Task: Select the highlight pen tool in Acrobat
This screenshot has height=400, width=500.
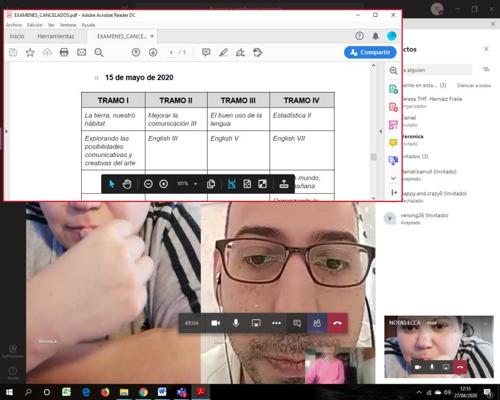Action: [223, 52]
